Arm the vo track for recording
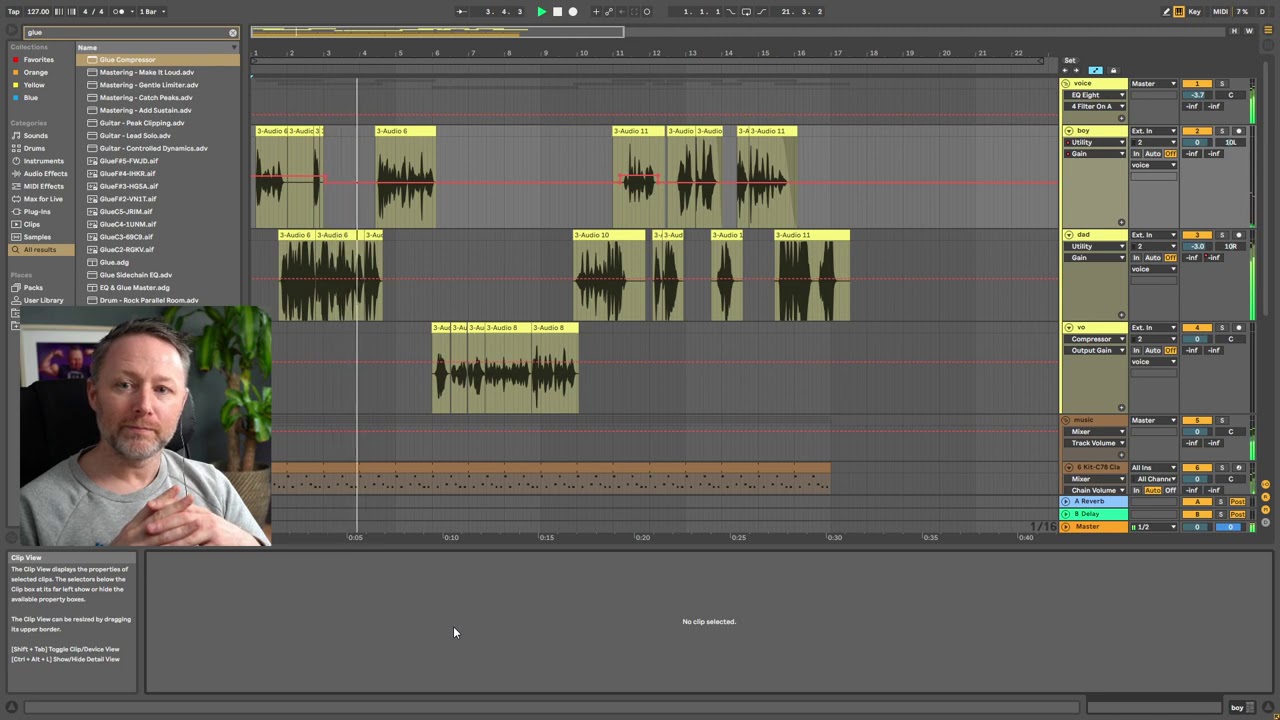The width and height of the screenshot is (1280, 720). click(x=1238, y=328)
